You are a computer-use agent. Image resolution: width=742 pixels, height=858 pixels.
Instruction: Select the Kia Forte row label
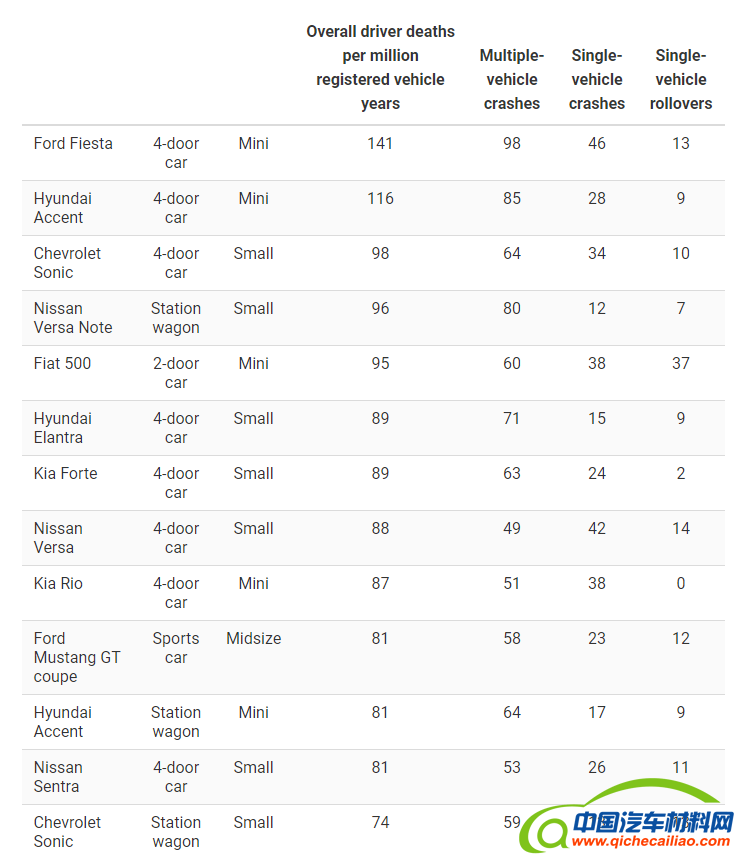coord(65,473)
